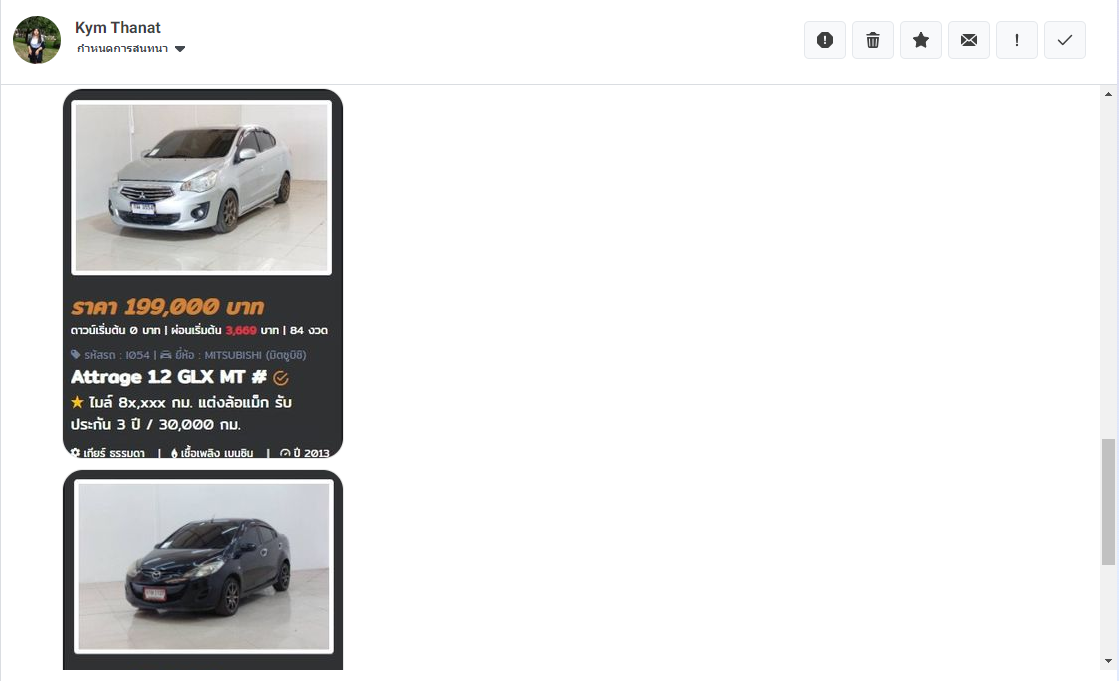Open the กำหนดการสนทนา menu label
This screenshot has height=681, width=1119.
[x=122, y=49]
